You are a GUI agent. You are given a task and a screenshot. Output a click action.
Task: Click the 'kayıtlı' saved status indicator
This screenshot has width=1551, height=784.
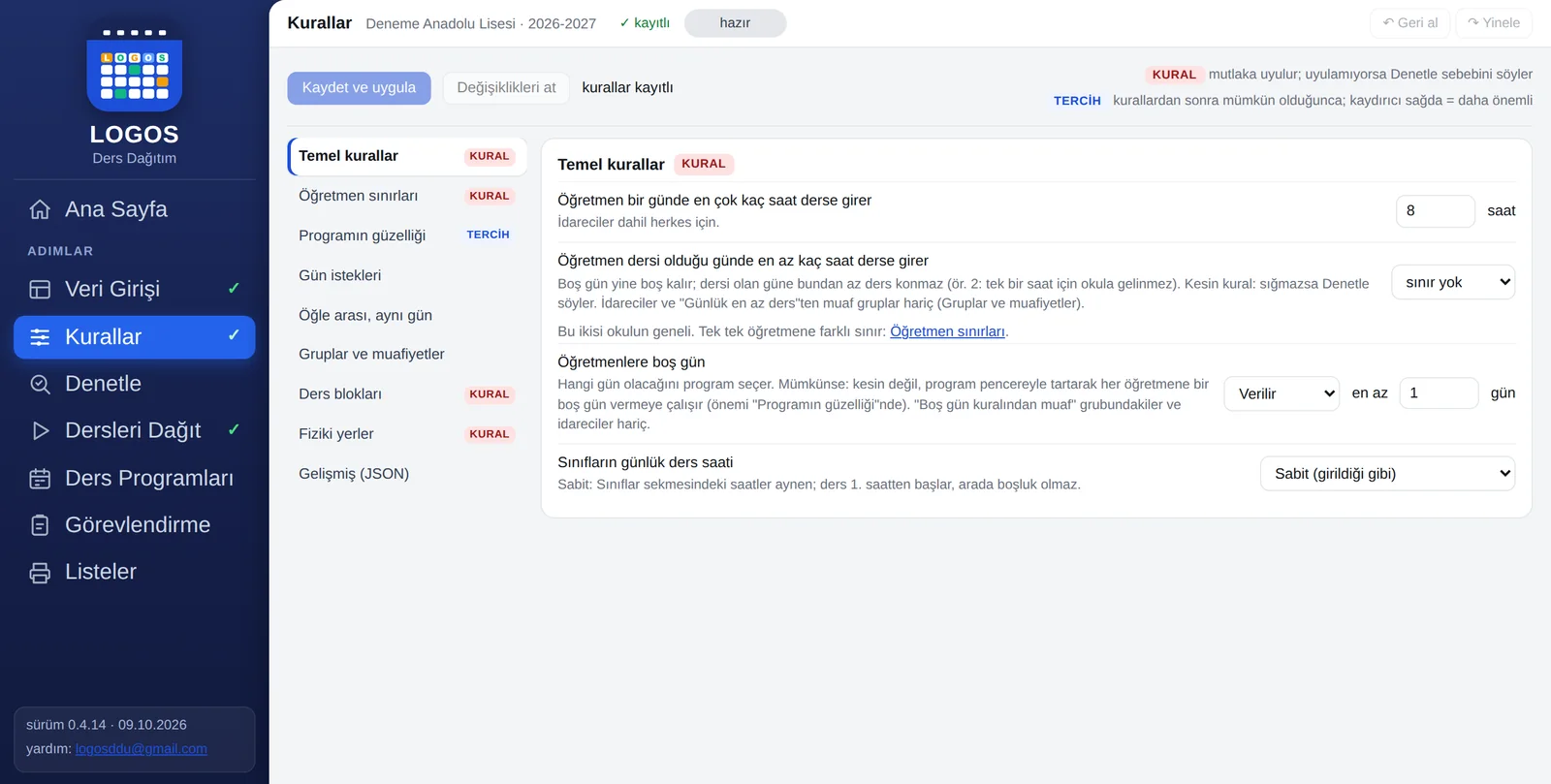(645, 23)
